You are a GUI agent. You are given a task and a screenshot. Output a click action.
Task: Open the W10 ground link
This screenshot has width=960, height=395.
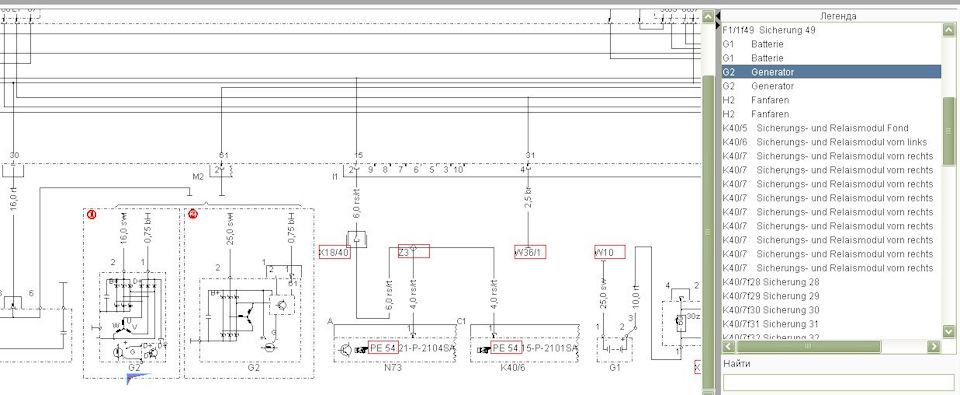click(x=610, y=252)
